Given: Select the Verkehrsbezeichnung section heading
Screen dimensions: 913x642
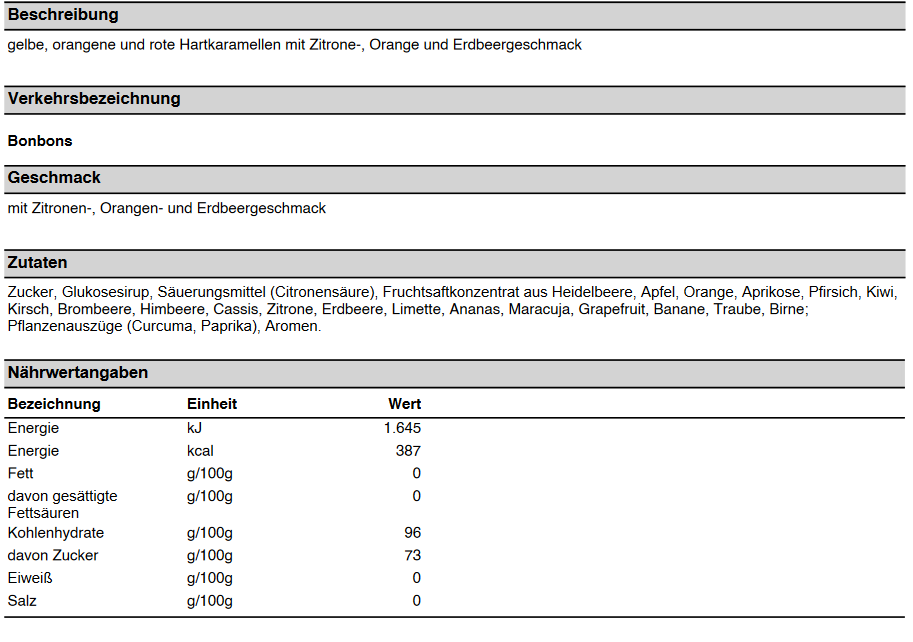Looking at the screenshot, I should point(94,99).
